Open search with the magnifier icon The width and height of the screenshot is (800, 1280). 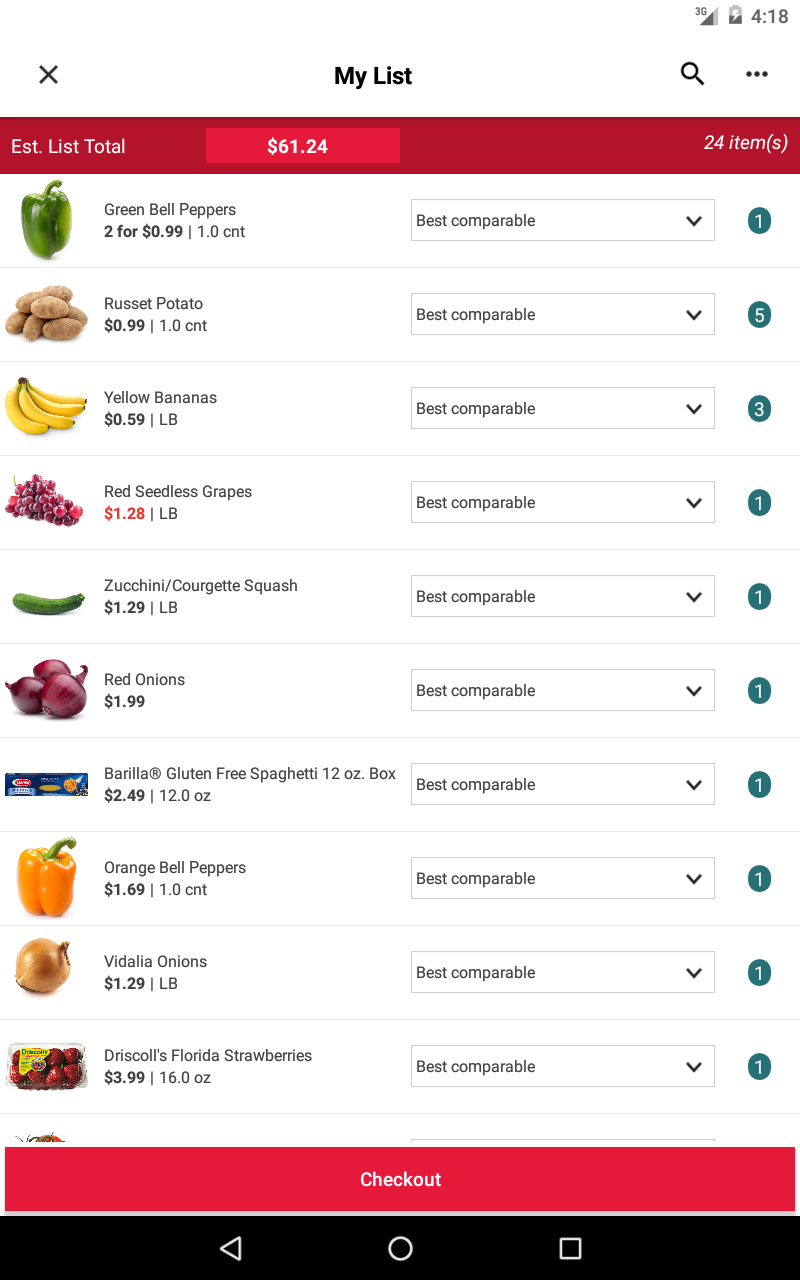[692, 74]
